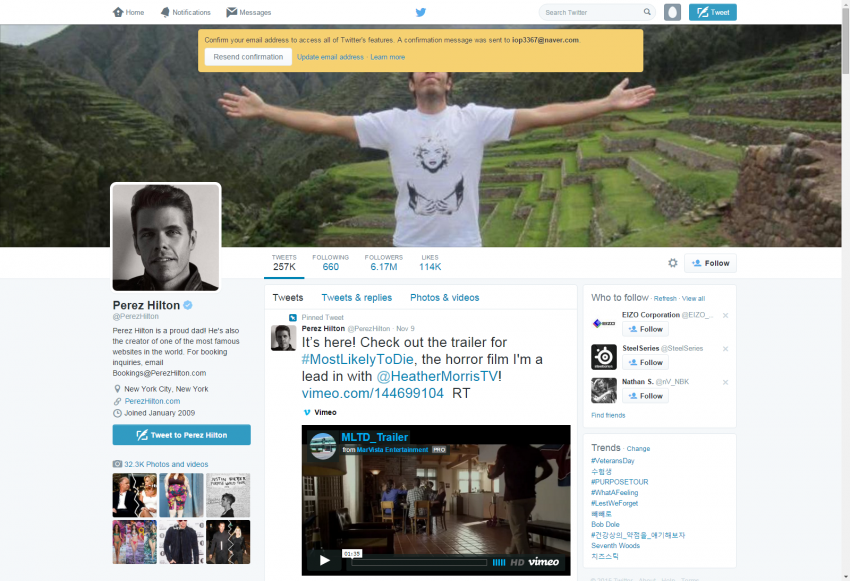Screen dimensions: 850x581
Task: Open the #VeteransDay trend
Action: (612, 461)
